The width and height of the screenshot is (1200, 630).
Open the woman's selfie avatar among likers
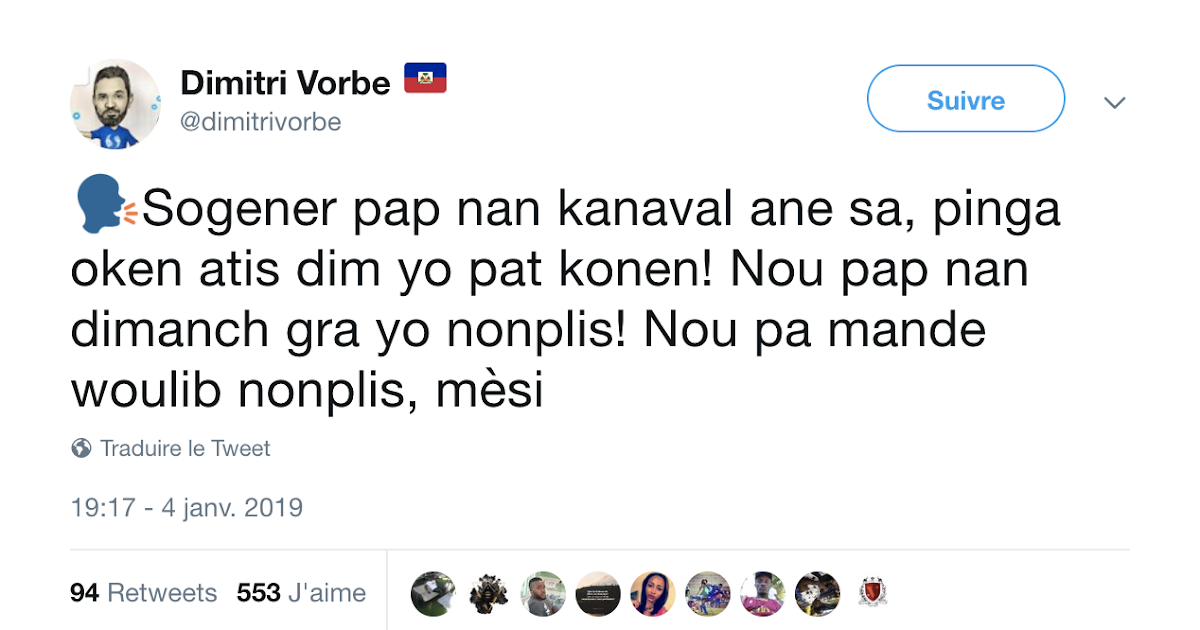click(x=653, y=594)
